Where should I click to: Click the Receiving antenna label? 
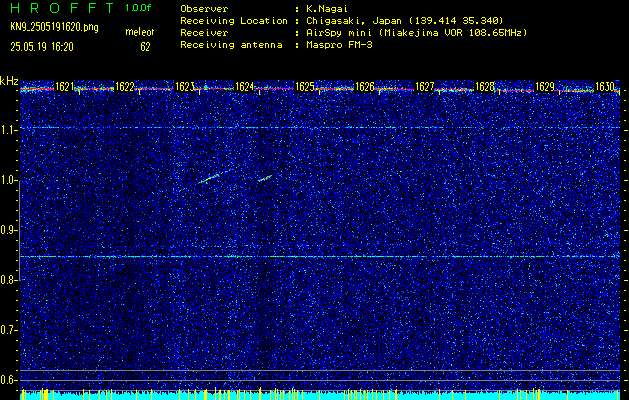(x=231, y=45)
